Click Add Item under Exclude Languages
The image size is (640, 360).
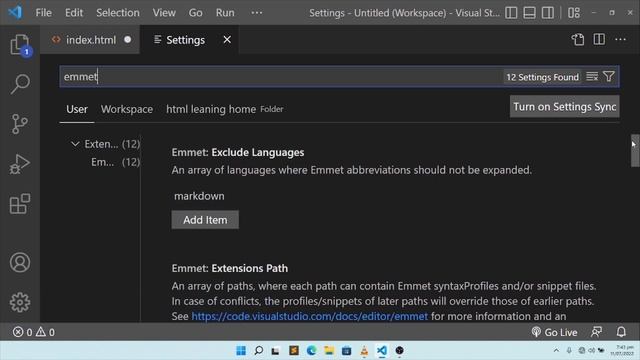[x=205, y=220]
